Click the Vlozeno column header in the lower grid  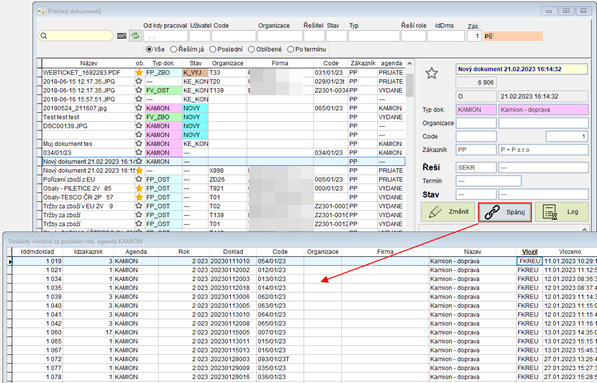570,252
